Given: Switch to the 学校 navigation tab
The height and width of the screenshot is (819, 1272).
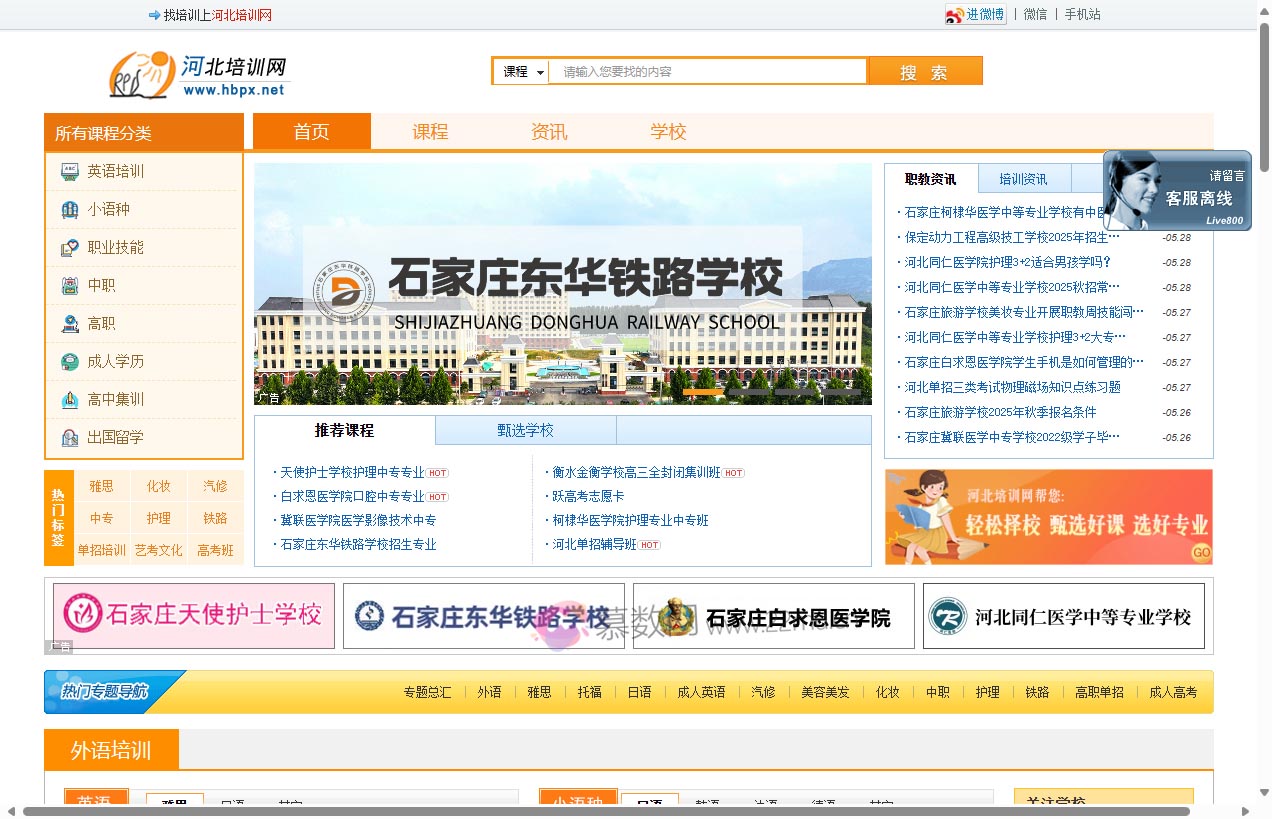Looking at the screenshot, I should click(667, 131).
